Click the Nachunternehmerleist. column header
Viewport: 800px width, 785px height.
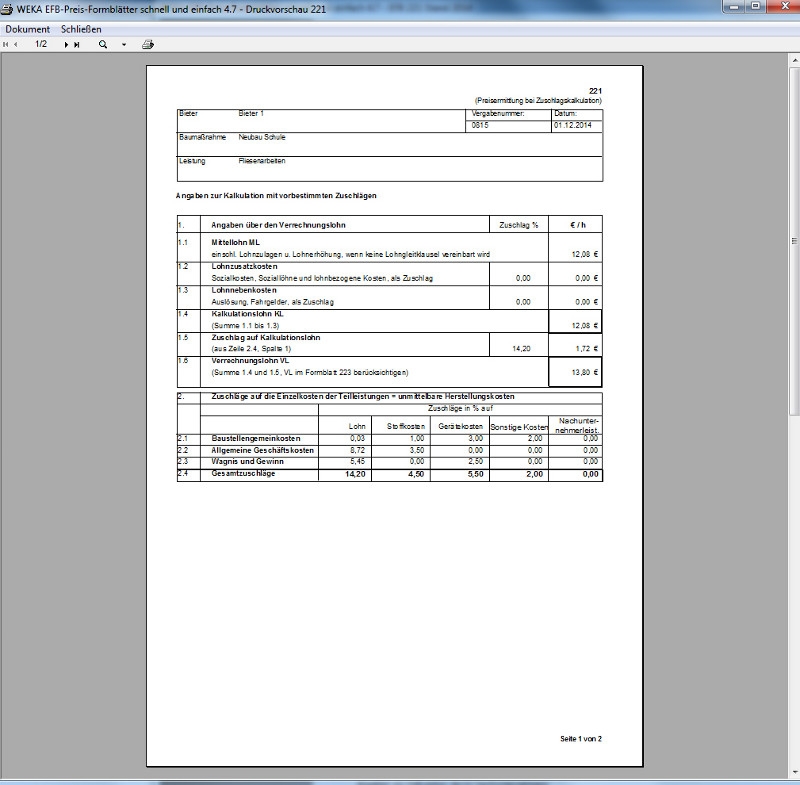[x=578, y=425]
